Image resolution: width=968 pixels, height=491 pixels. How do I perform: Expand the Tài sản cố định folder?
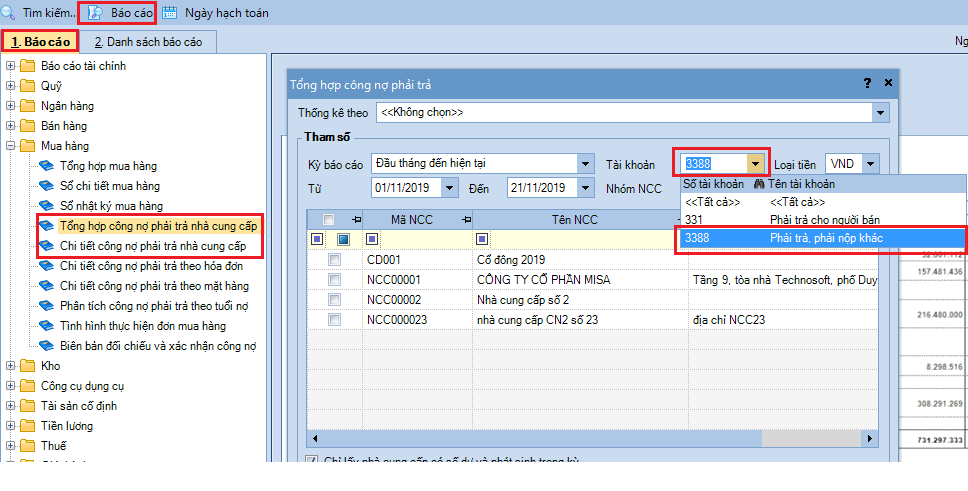click(10, 406)
